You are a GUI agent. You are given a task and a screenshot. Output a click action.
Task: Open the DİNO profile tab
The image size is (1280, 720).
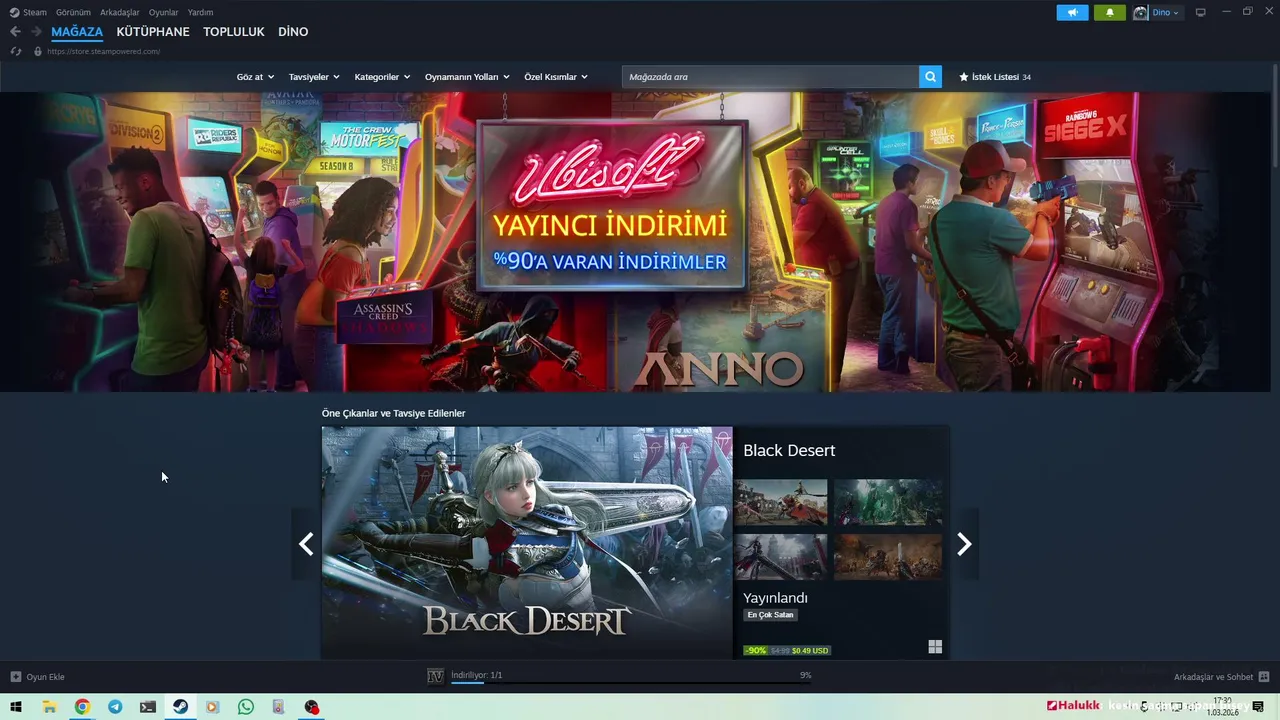click(x=293, y=32)
